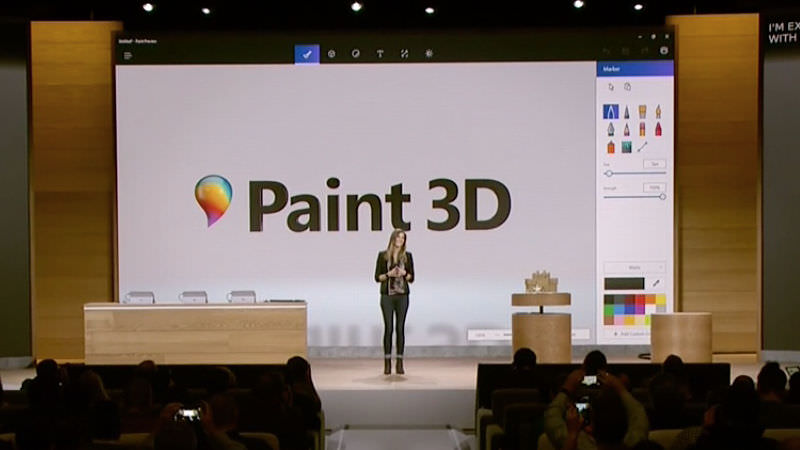Choose the selected Marker brush icon
This screenshot has height=450, width=800.
click(x=610, y=112)
